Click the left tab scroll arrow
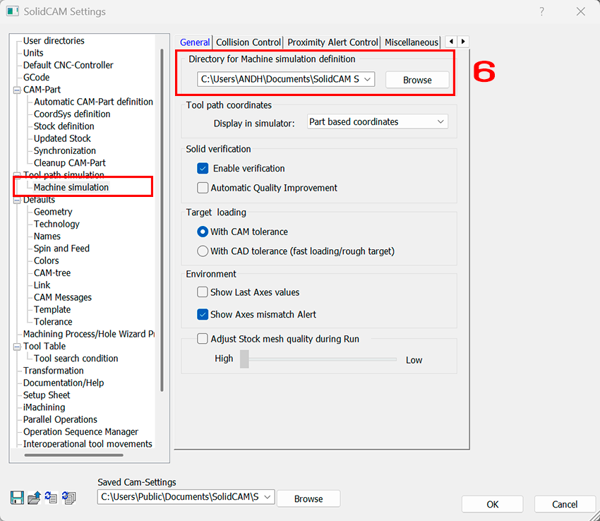Viewport: 600px width, 521px height. pos(451,41)
